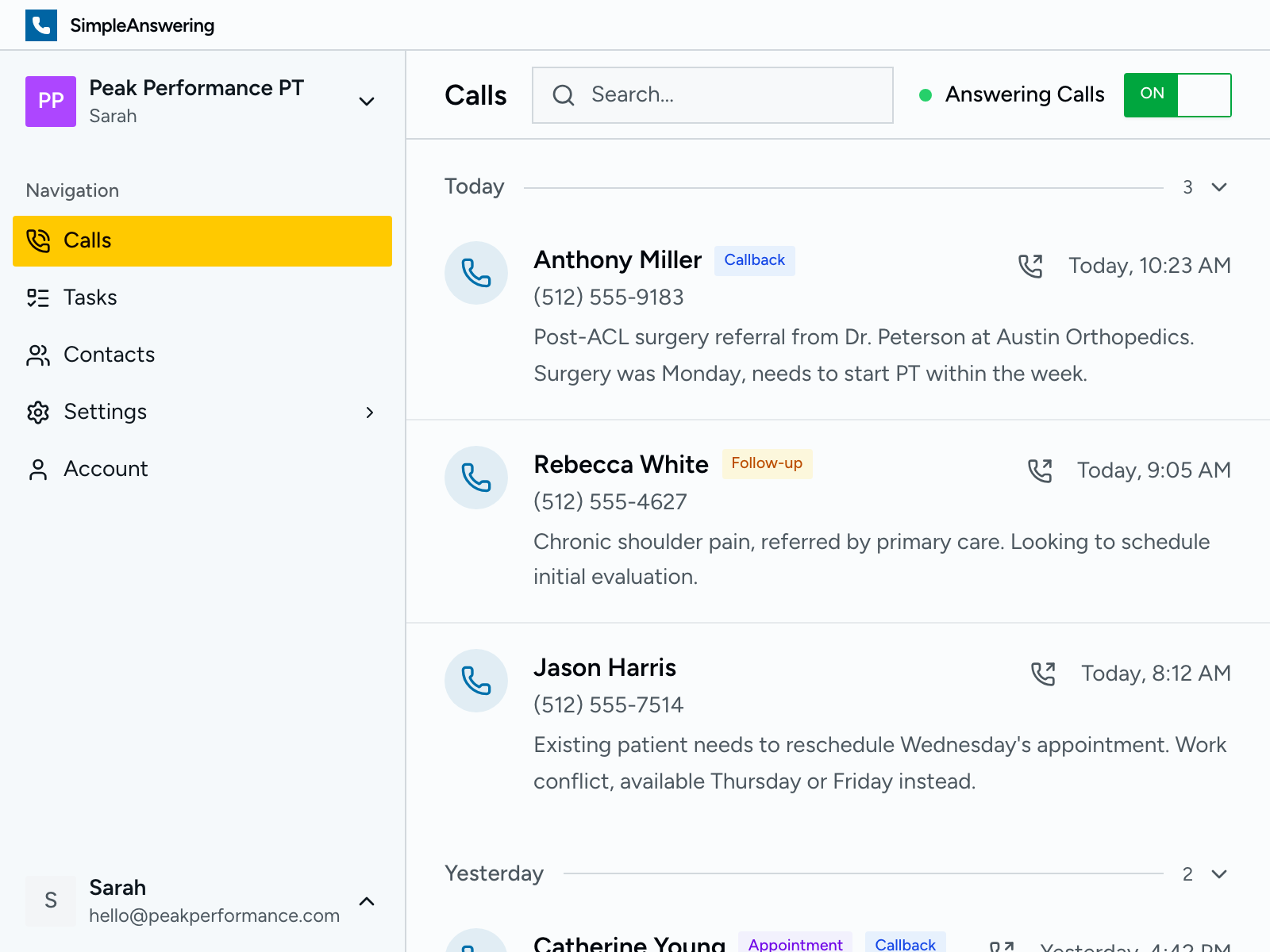The image size is (1270, 952).
Task: Click inside the Search field
Action: [714, 95]
